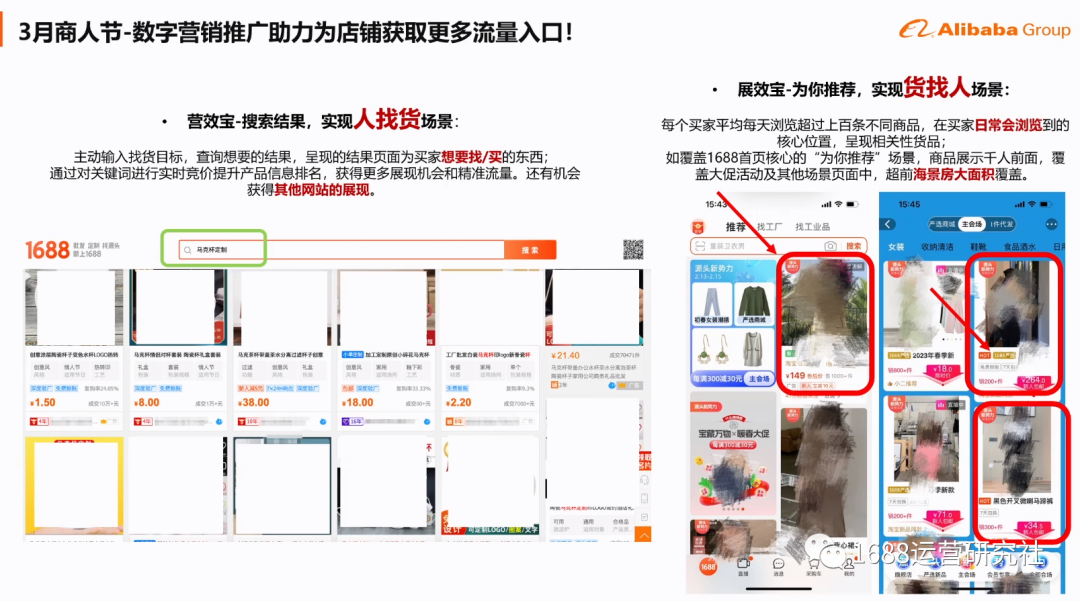Screen dimensions: 1080x601
Task: Select 1件代发 in the segmented switch
Action: coord(1001,224)
